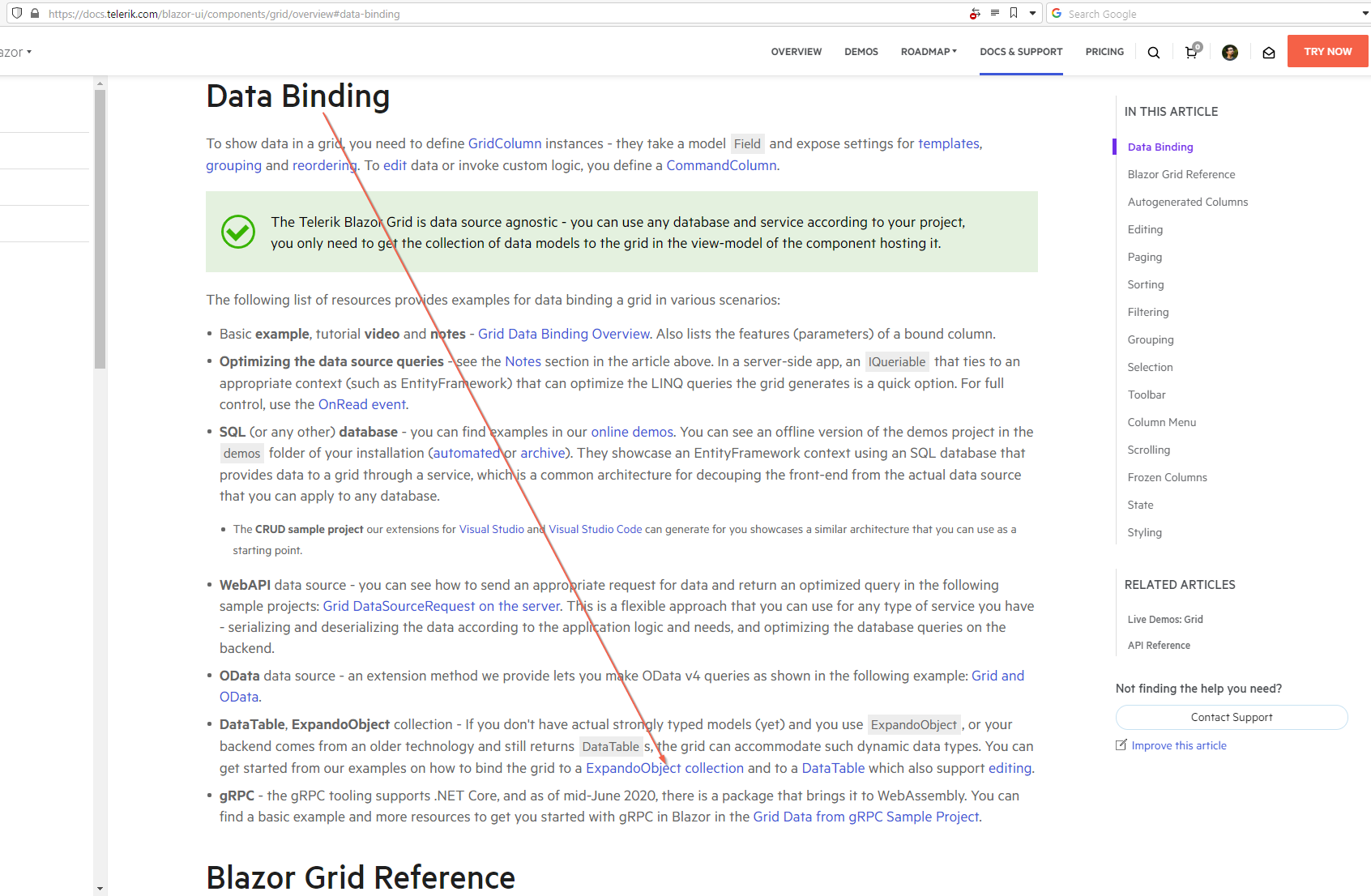Jump to Styling section
Image resolution: width=1371 pixels, height=896 pixels.
(1145, 532)
